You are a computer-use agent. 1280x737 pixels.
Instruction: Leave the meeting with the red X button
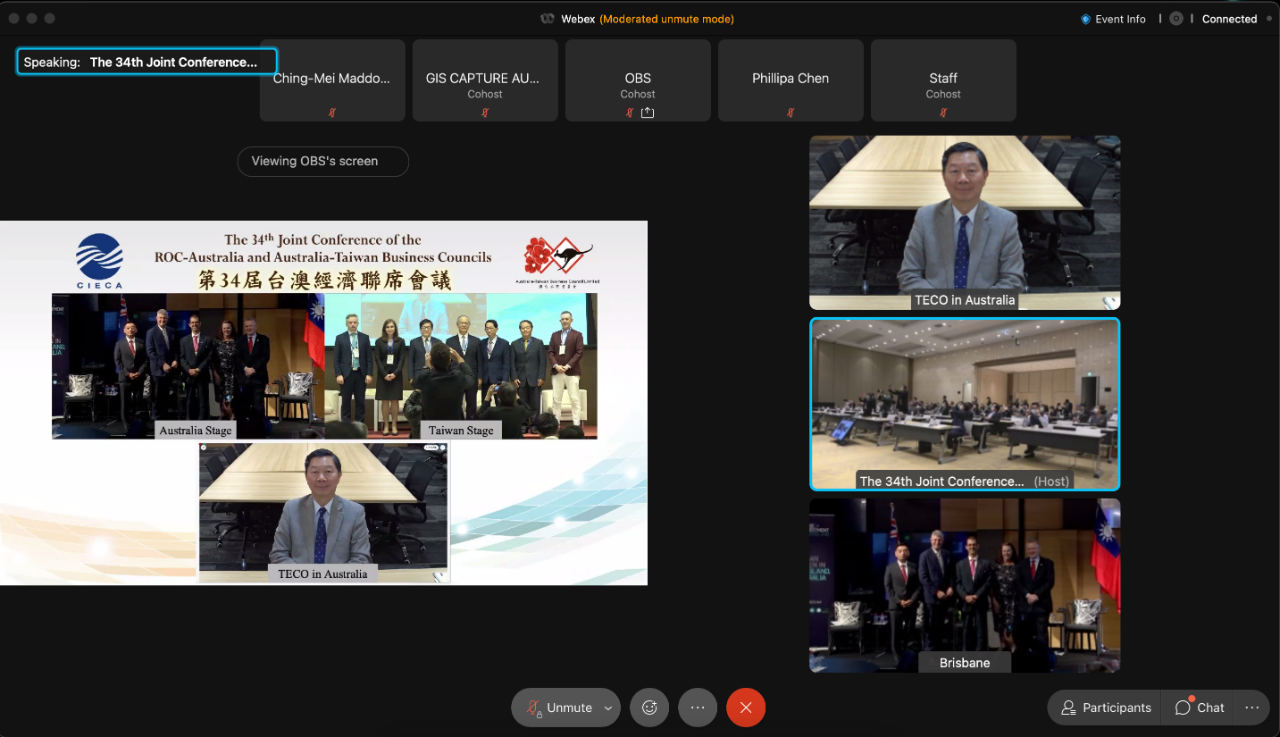(x=746, y=708)
